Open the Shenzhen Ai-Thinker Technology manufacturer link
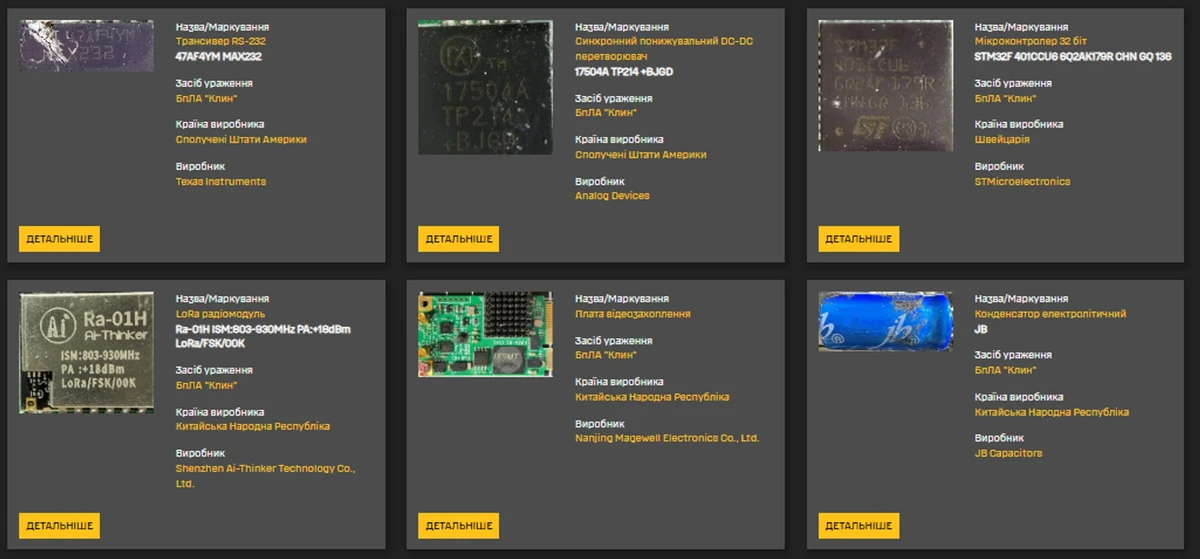 pos(265,475)
